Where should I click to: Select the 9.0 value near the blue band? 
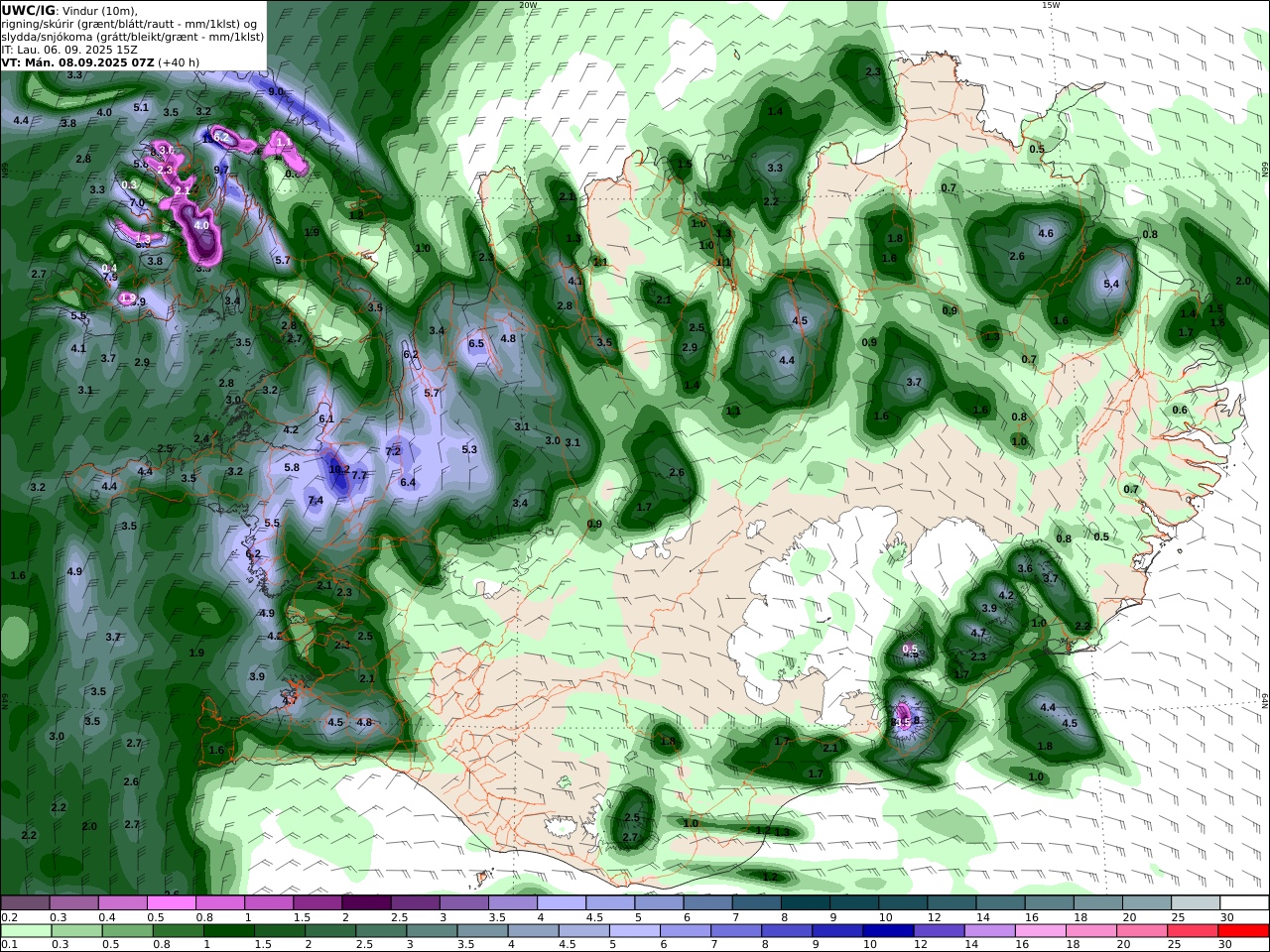pyautogui.click(x=276, y=91)
